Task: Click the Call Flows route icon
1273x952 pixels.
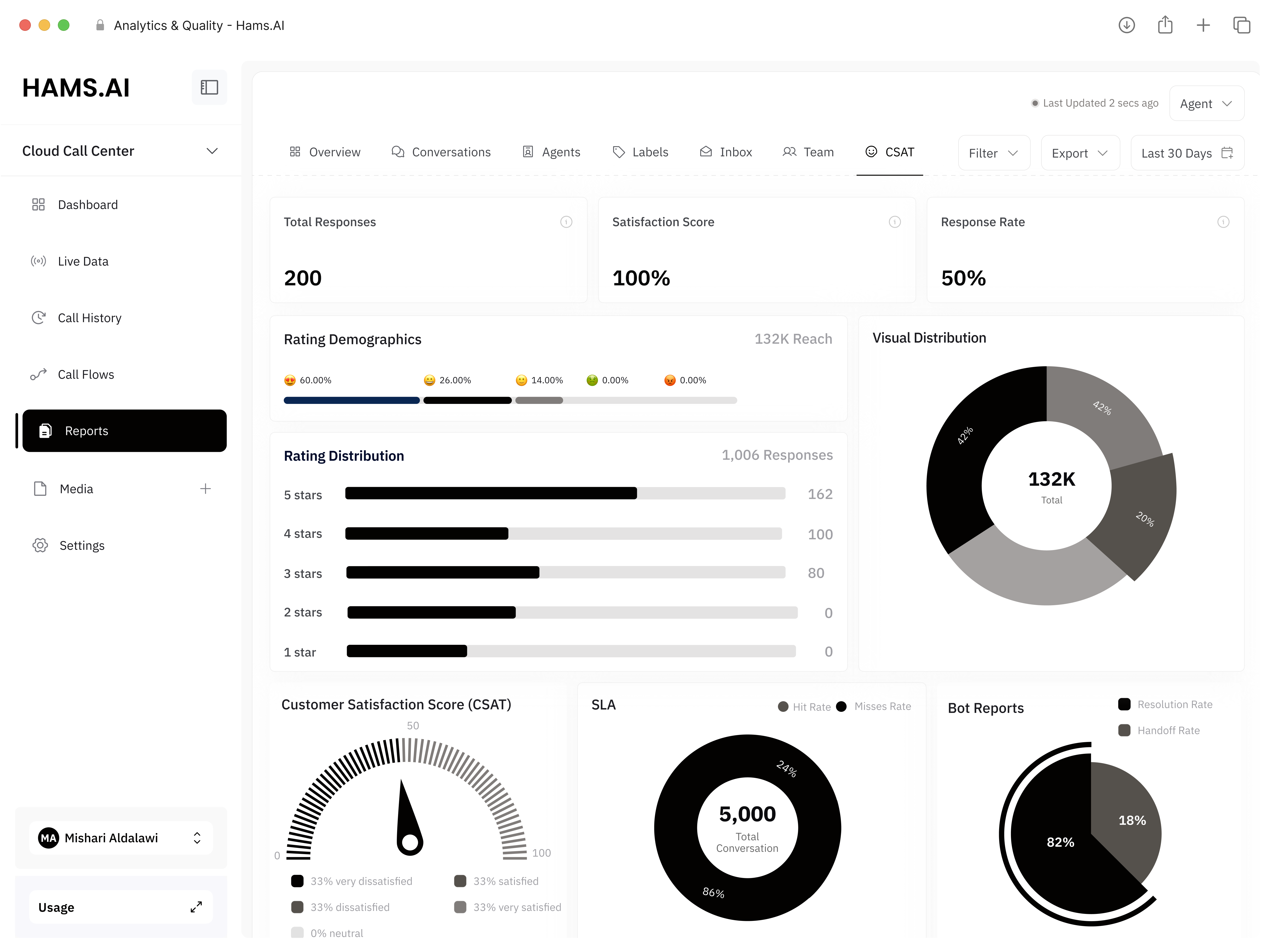Action: pos(39,375)
